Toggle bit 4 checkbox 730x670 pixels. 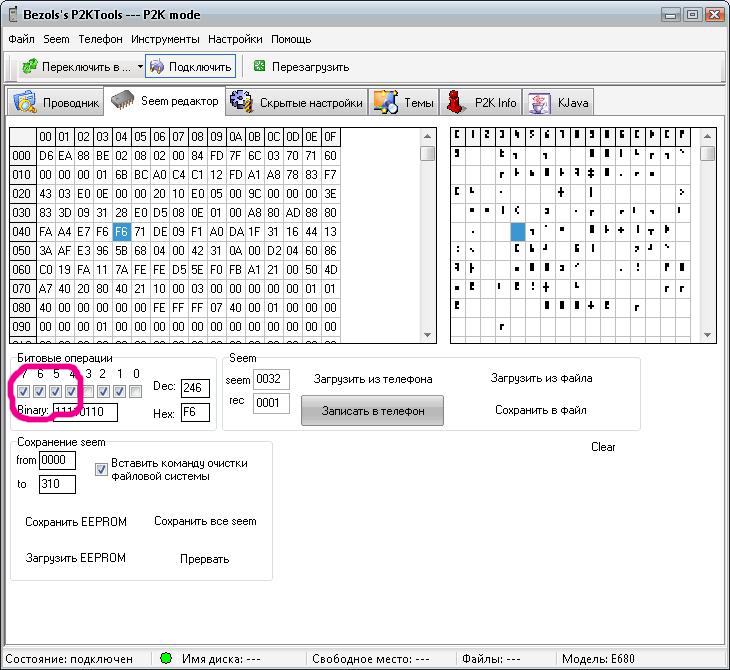point(71,392)
